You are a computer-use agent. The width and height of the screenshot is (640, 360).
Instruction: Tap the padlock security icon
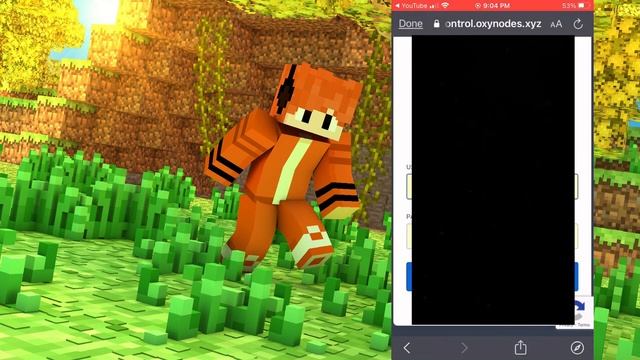(436, 24)
